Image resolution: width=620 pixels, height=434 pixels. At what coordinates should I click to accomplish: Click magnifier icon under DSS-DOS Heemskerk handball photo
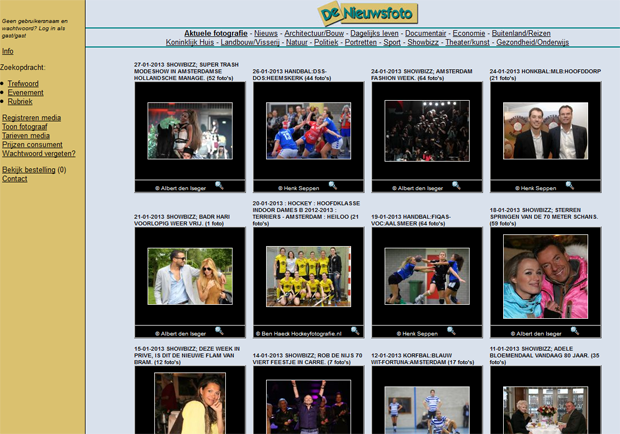(333, 185)
